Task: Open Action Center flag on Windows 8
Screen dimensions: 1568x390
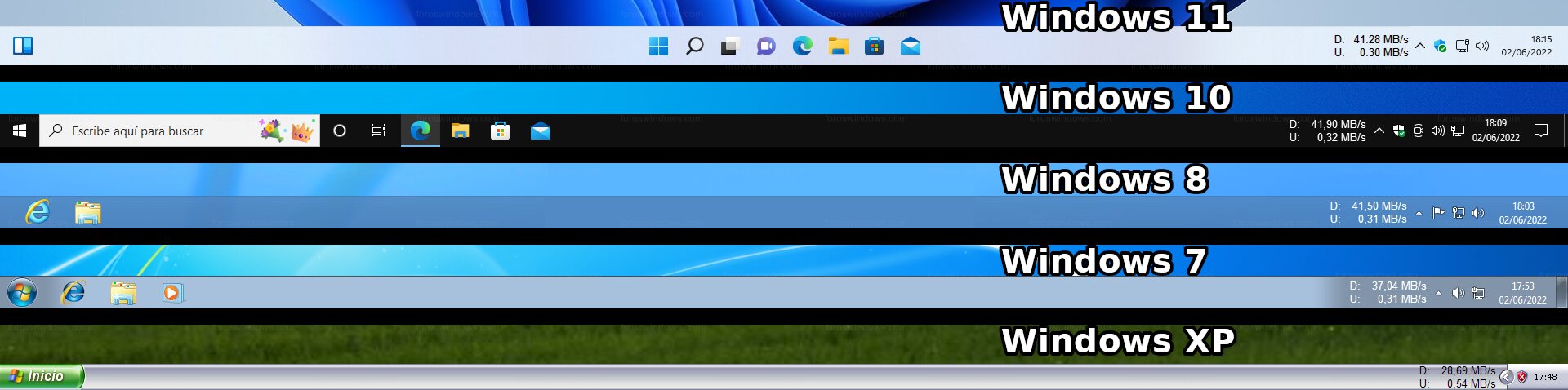Action: (x=1439, y=213)
